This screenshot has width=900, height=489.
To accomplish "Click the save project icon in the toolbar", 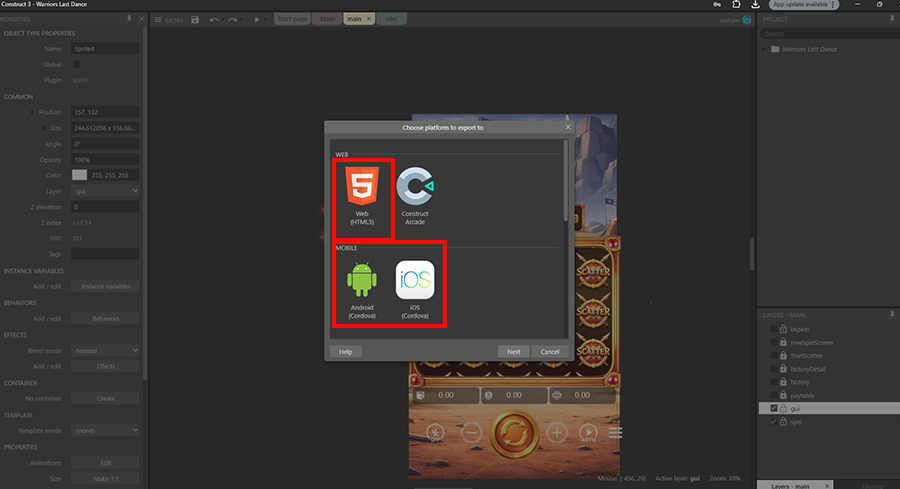I will pyautogui.click(x=195, y=20).
